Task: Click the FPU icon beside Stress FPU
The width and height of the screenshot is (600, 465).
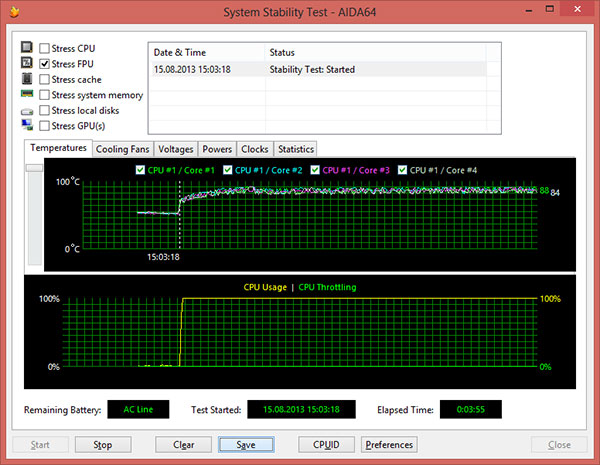Action: (26, 62)
